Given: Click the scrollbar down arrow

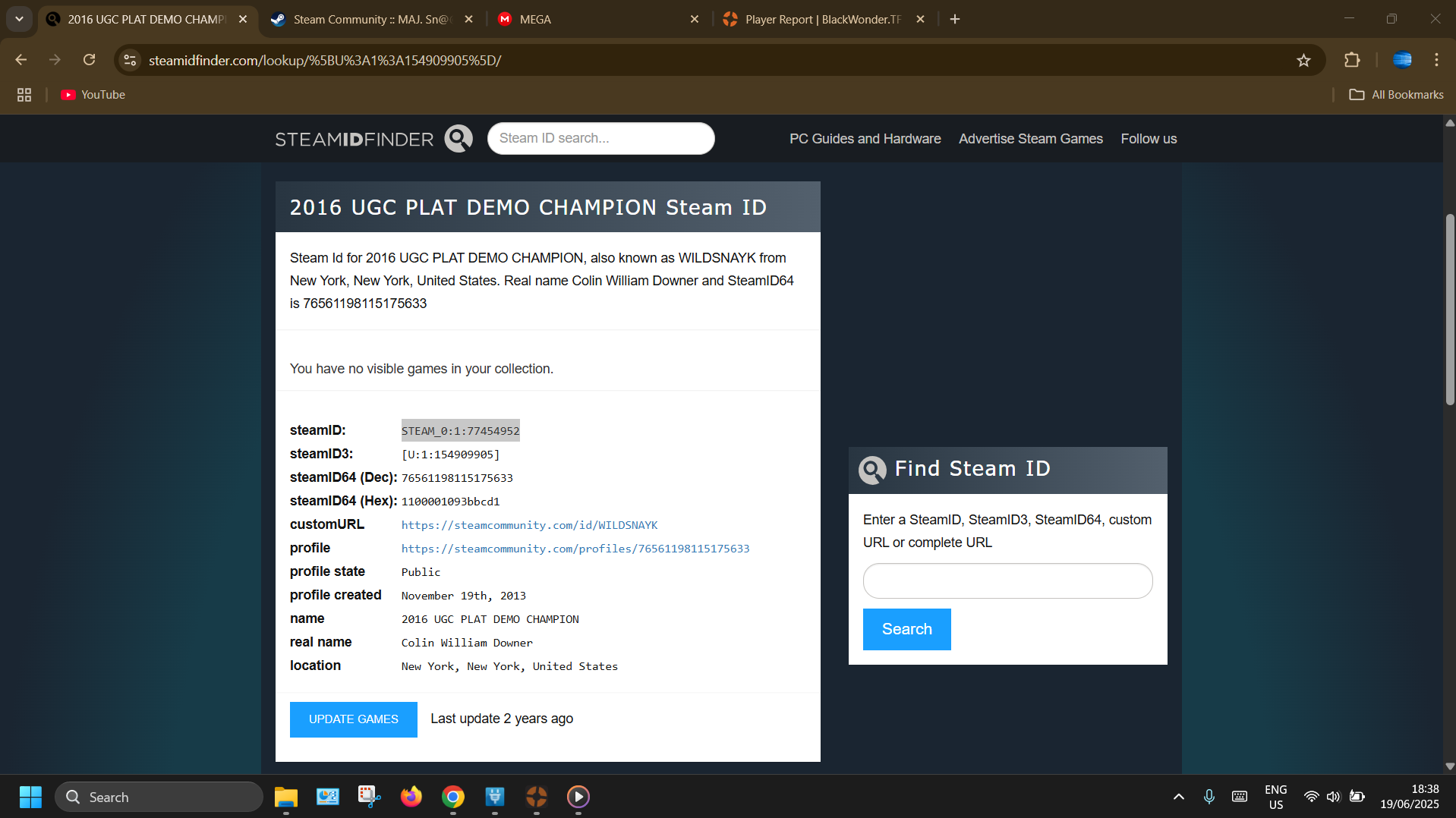Looking at the screenshot, I should click(1449, 766).
